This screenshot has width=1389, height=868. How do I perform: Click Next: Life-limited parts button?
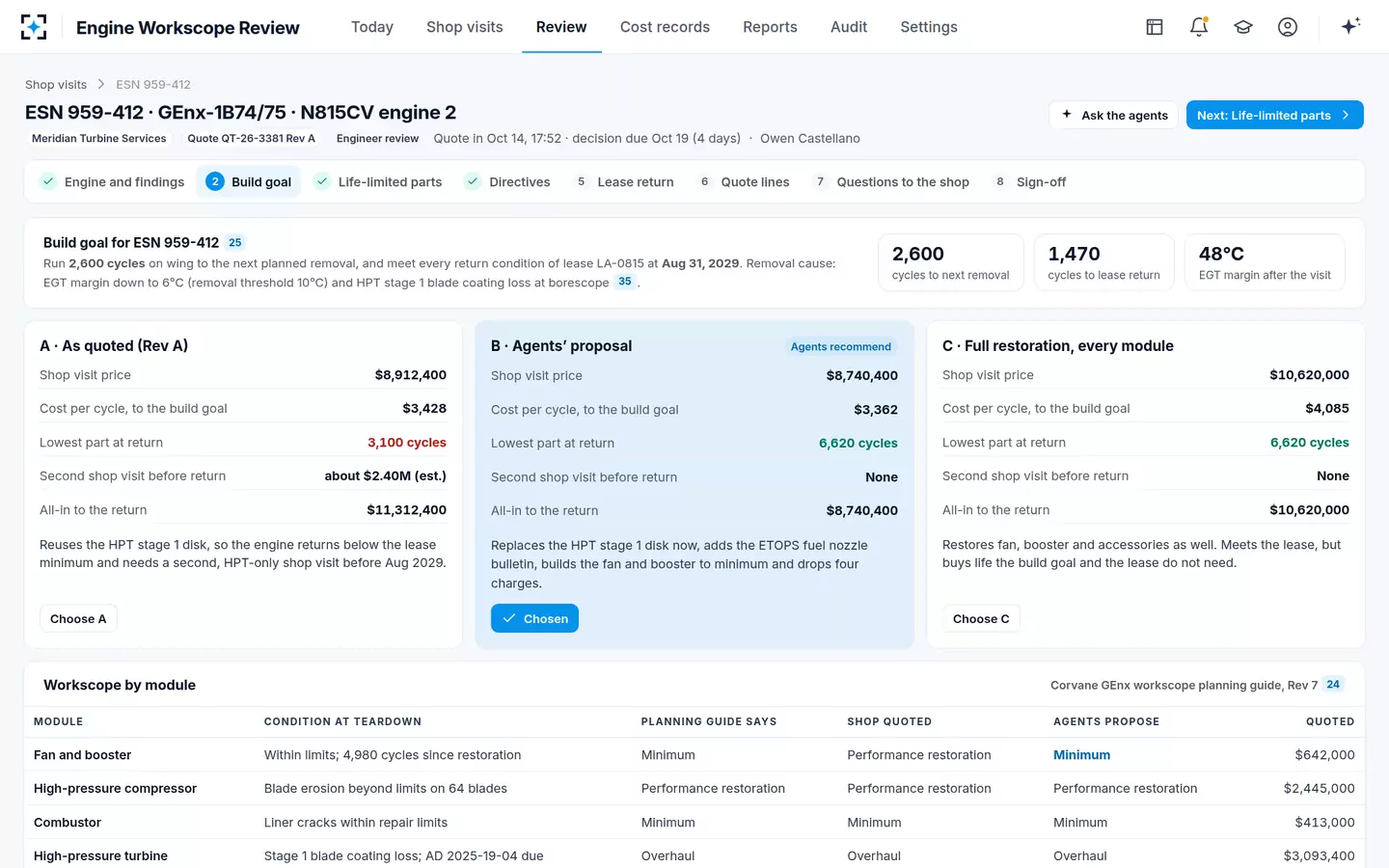click(x=1274, y=115)
